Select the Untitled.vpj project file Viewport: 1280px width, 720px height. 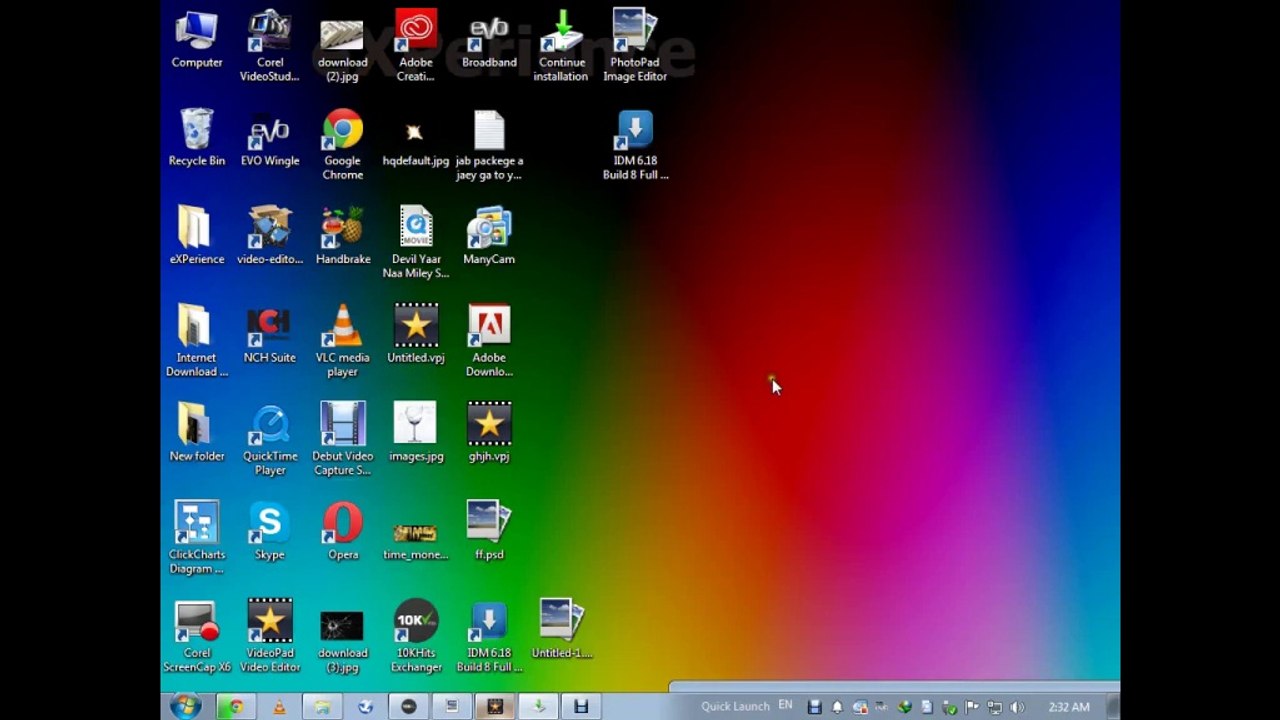point(415,335)
